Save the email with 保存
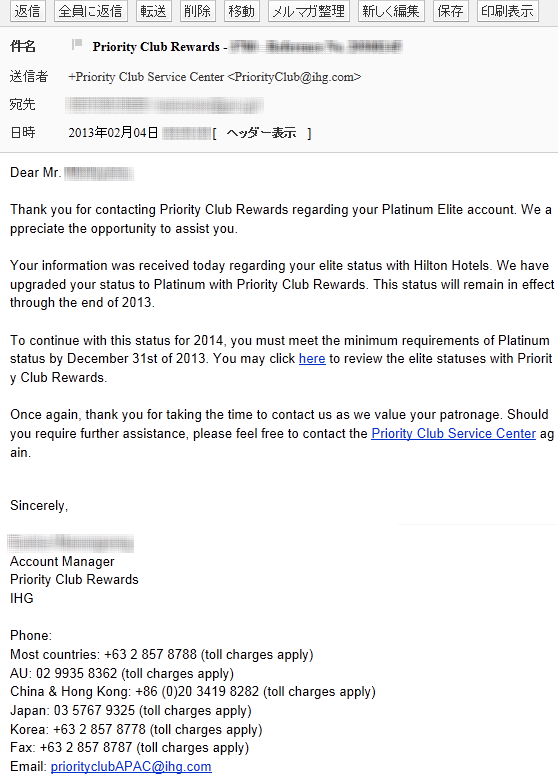This screenshot has height=781, width=558. click(450, 11)
